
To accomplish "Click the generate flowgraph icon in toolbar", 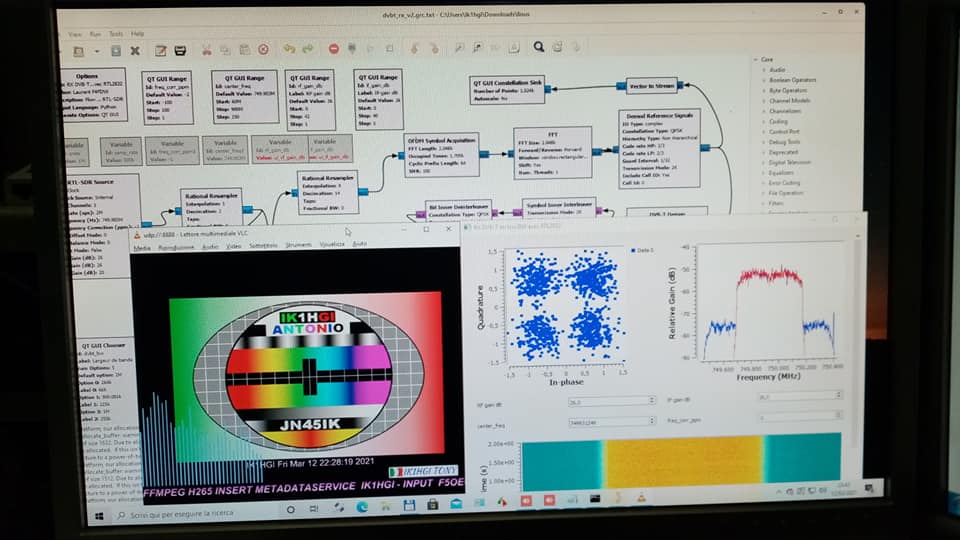I will pos(352,48).
